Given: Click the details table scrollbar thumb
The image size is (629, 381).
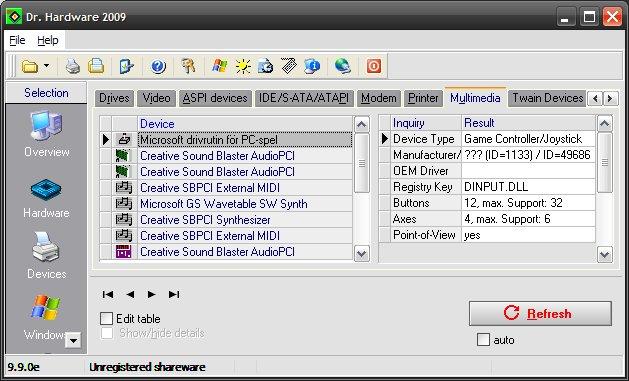Looking at the screenshot, I should [x=605, y=162].
